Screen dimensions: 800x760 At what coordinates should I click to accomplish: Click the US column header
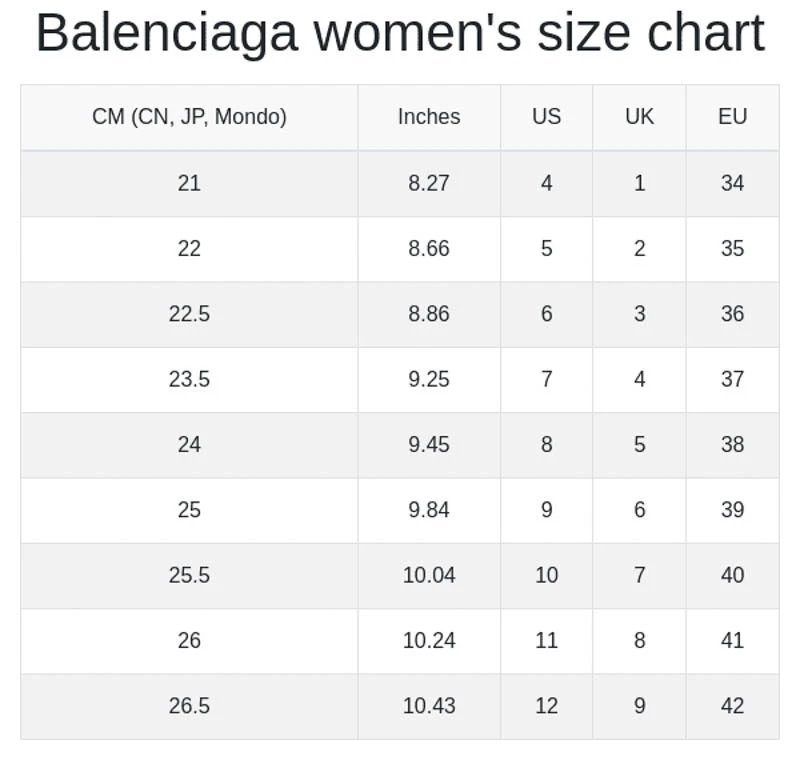click(546, 117)
